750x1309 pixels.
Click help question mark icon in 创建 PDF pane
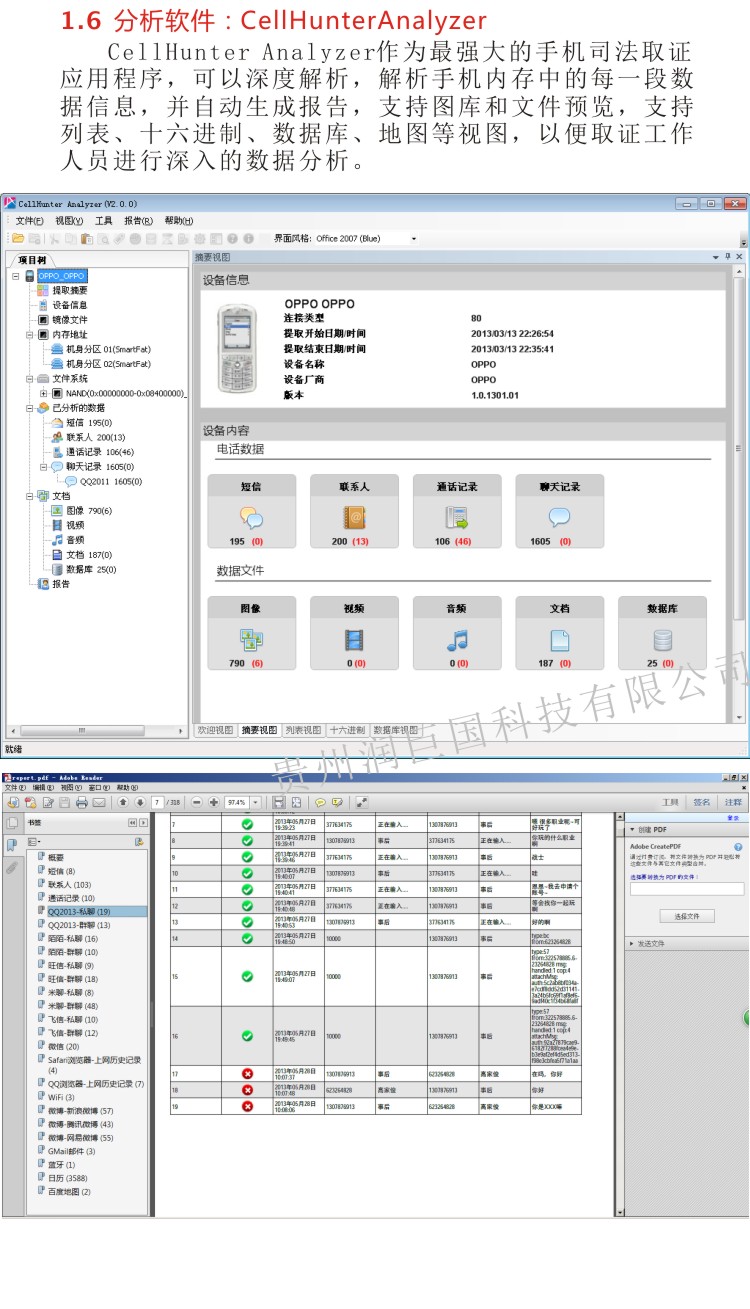[x=738, y=847]
